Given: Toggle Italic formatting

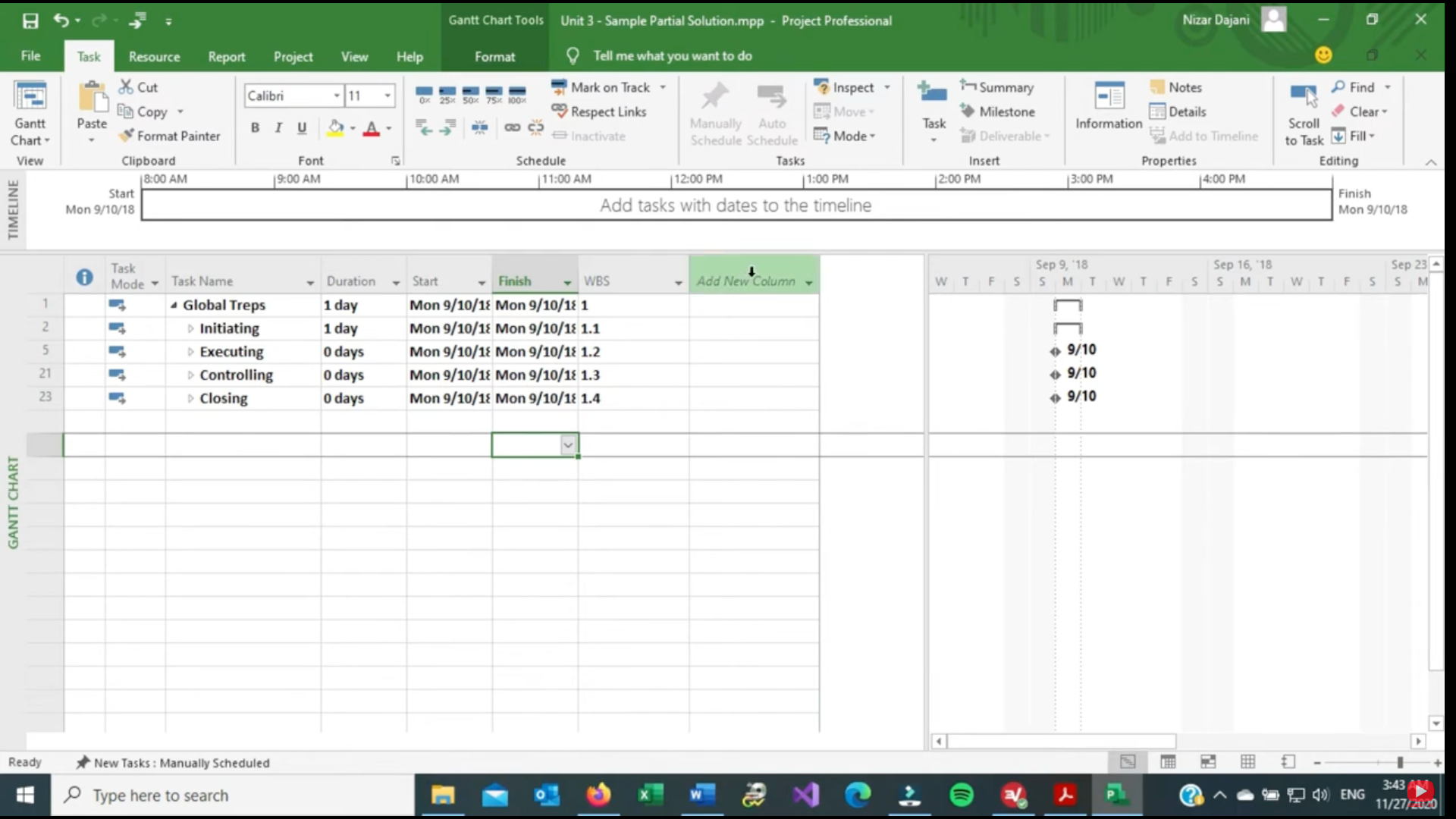Looking at the screenshot, I should coord(278,128).
